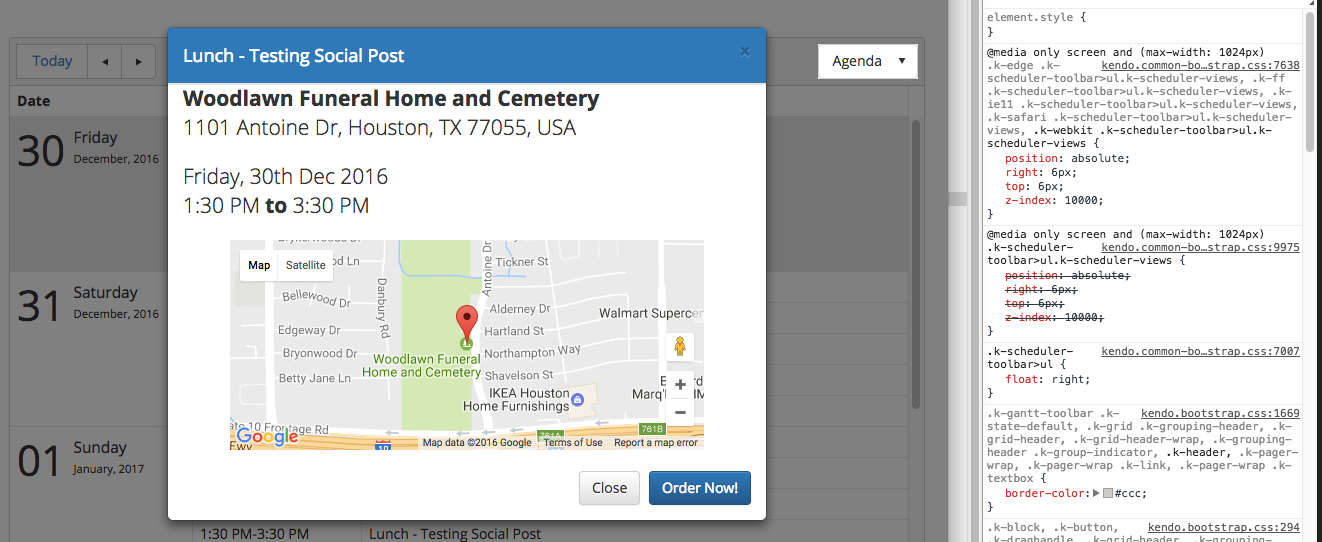Select the Map view tab
Screen dimensions: 1322x542
click(259, 265)
